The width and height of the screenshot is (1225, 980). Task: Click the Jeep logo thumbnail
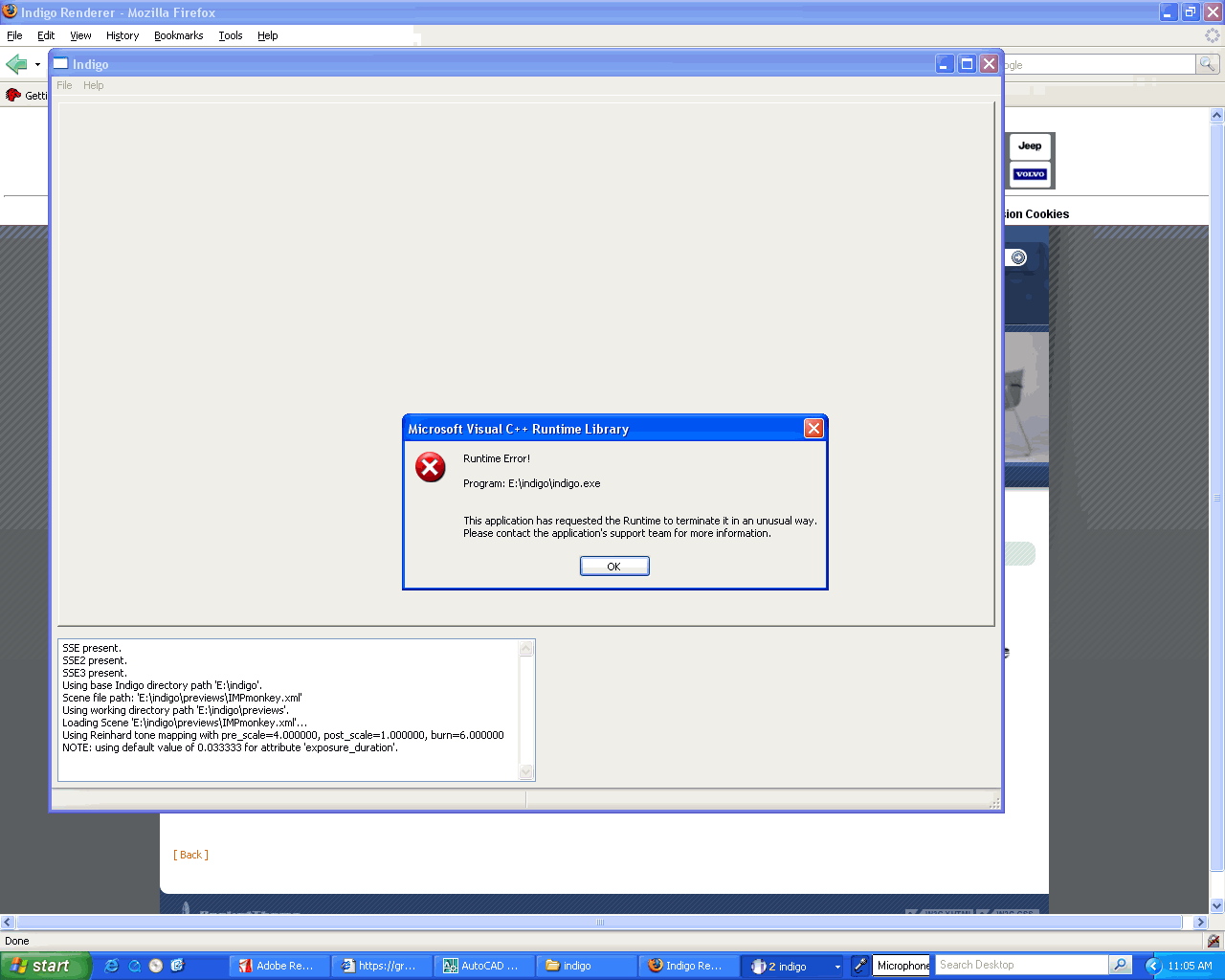pyautogui.click(x=1030, y=146)
